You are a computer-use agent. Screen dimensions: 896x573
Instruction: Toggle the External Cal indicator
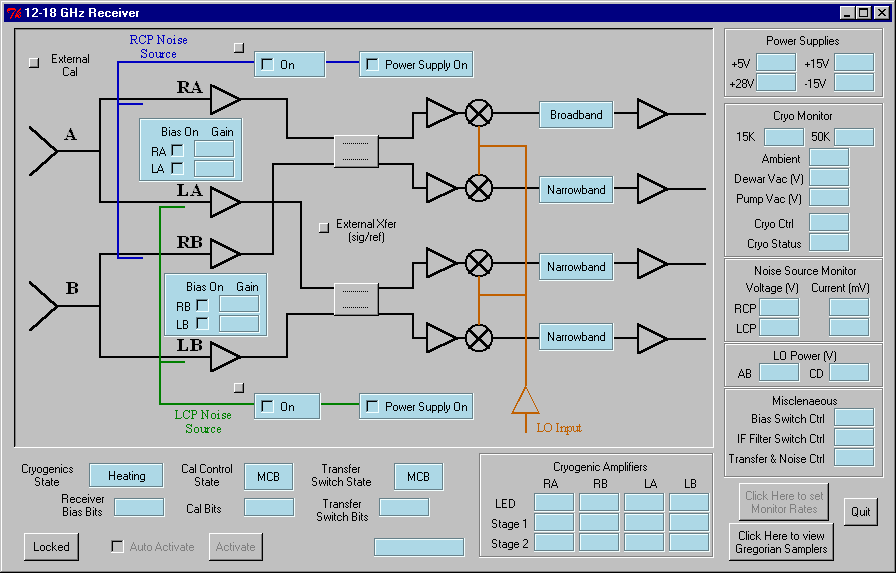[x=34, y=62]
